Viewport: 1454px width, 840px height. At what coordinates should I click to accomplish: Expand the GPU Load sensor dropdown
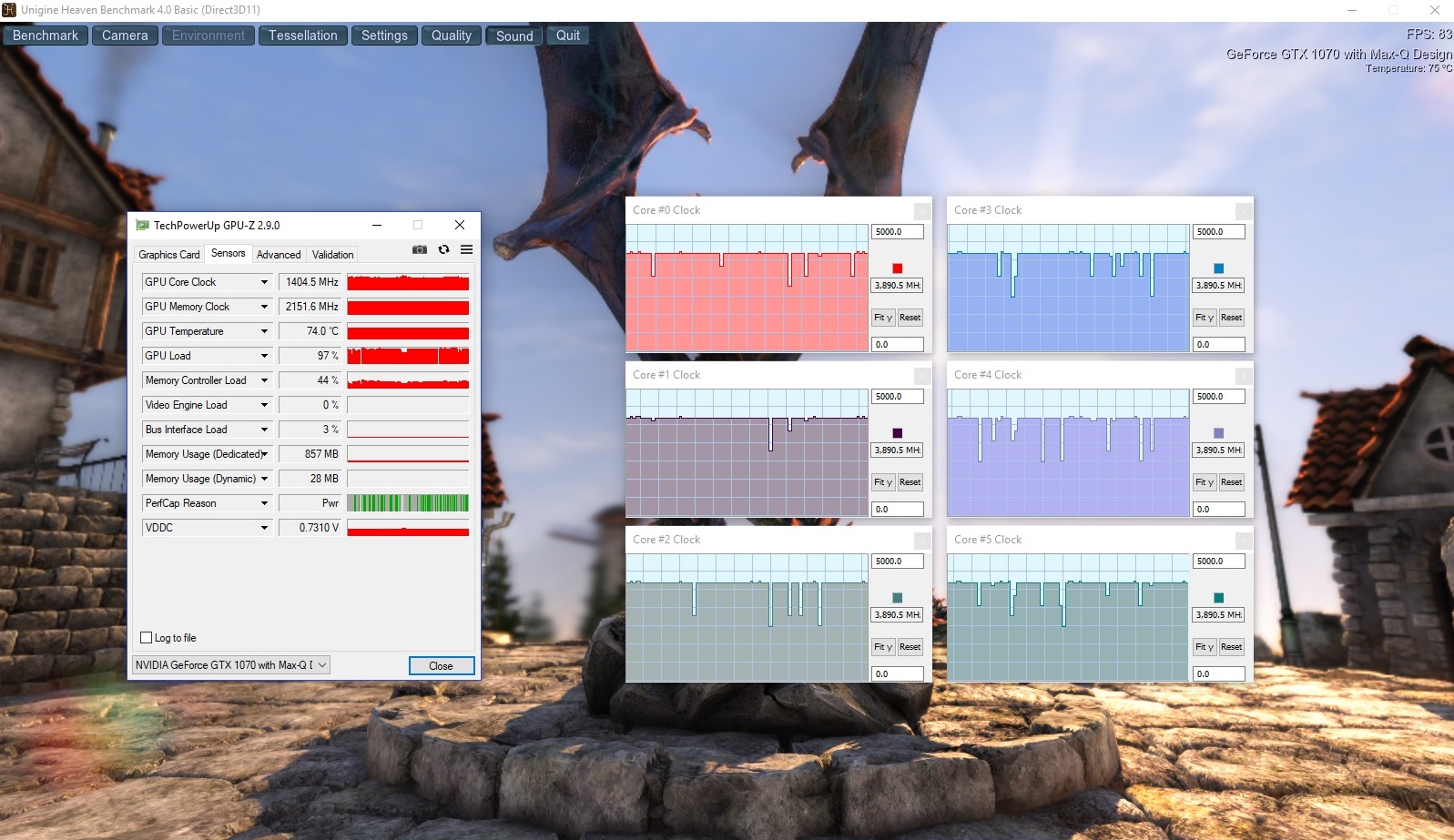tap(264, 356)
